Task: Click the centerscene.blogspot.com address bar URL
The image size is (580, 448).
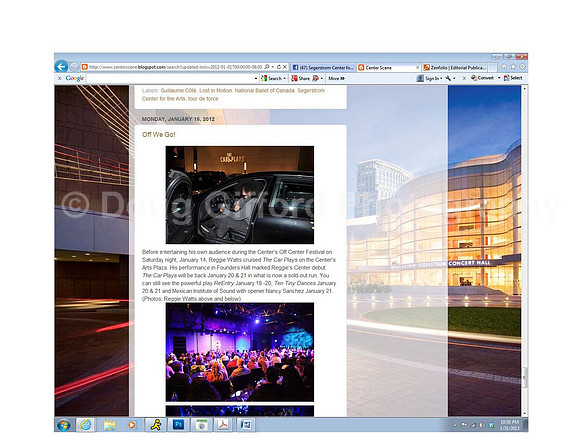Action: [176, 67]
